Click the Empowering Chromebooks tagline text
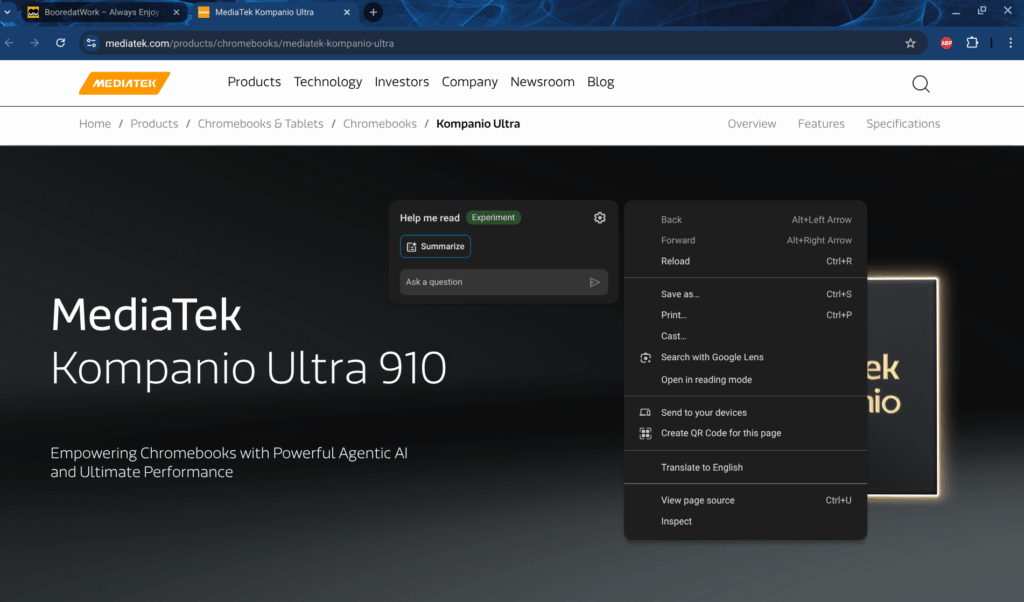This screenshot has height=602, width=1024. coord(229,462)
